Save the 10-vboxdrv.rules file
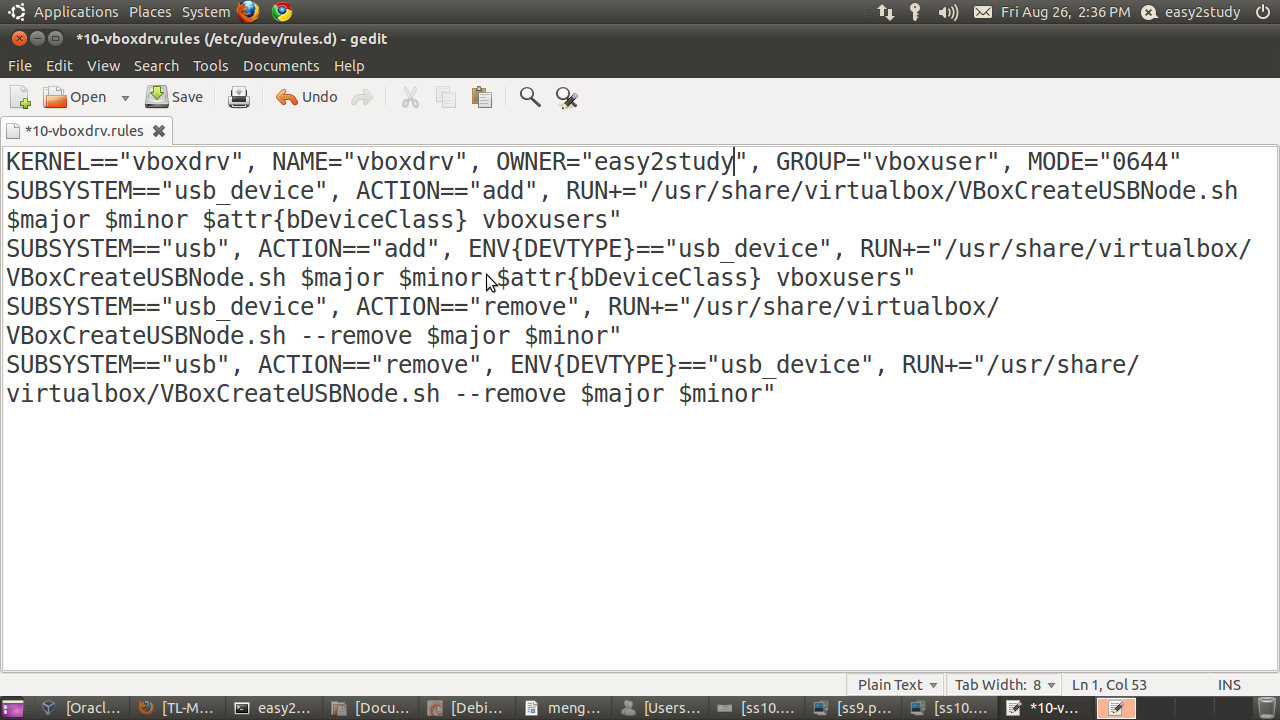1280x720 pixels. [174, 97]
